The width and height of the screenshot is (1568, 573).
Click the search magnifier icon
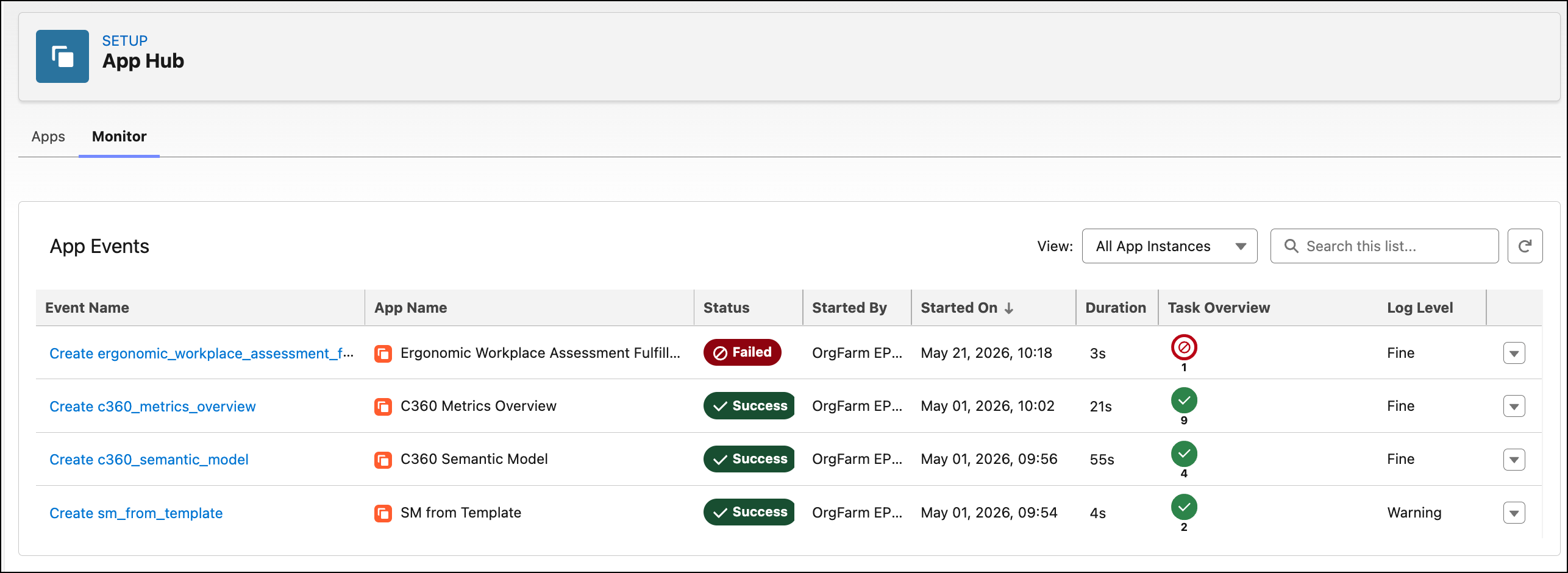pyautogui.click(x=1291, y=246)
